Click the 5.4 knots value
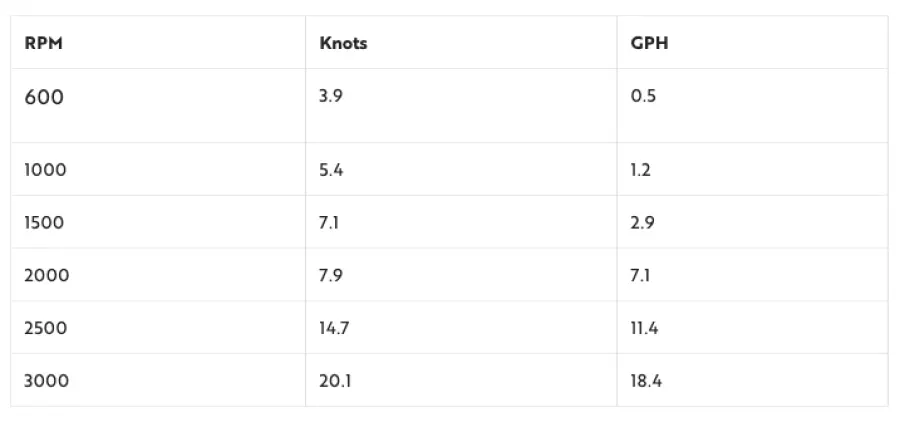 tap(331, 170)
